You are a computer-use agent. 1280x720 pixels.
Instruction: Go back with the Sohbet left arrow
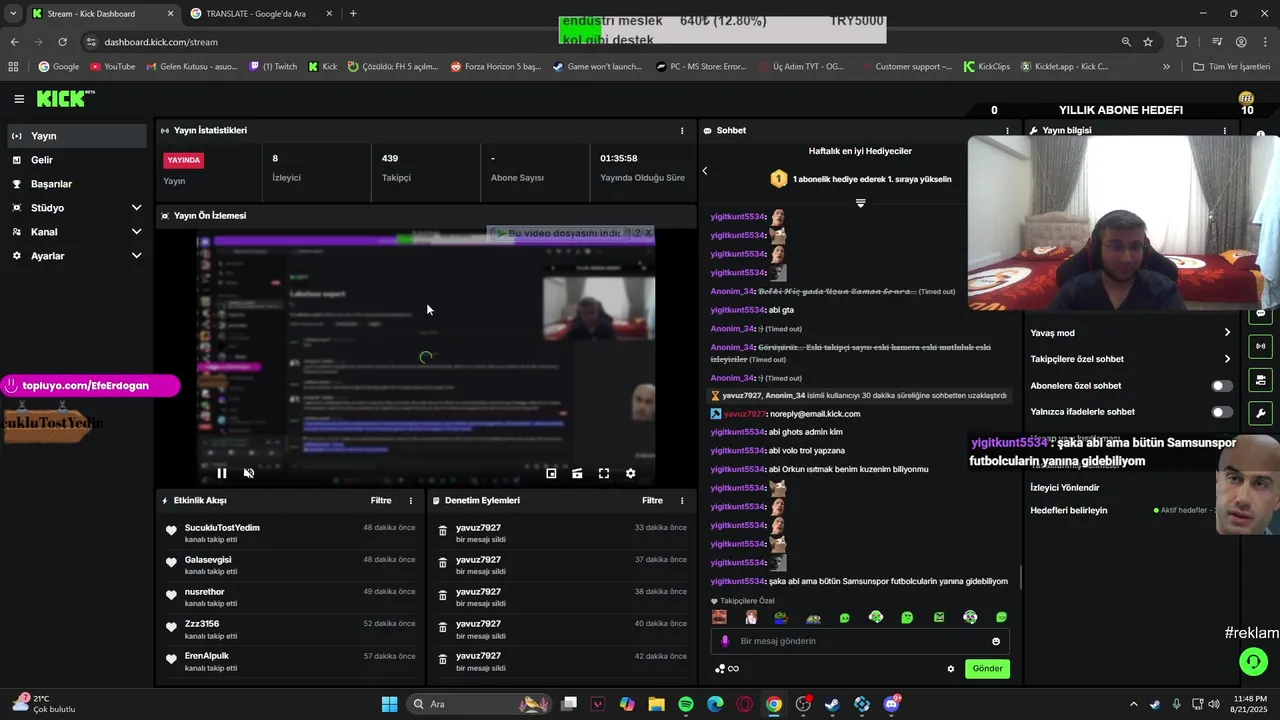point(704,171)
